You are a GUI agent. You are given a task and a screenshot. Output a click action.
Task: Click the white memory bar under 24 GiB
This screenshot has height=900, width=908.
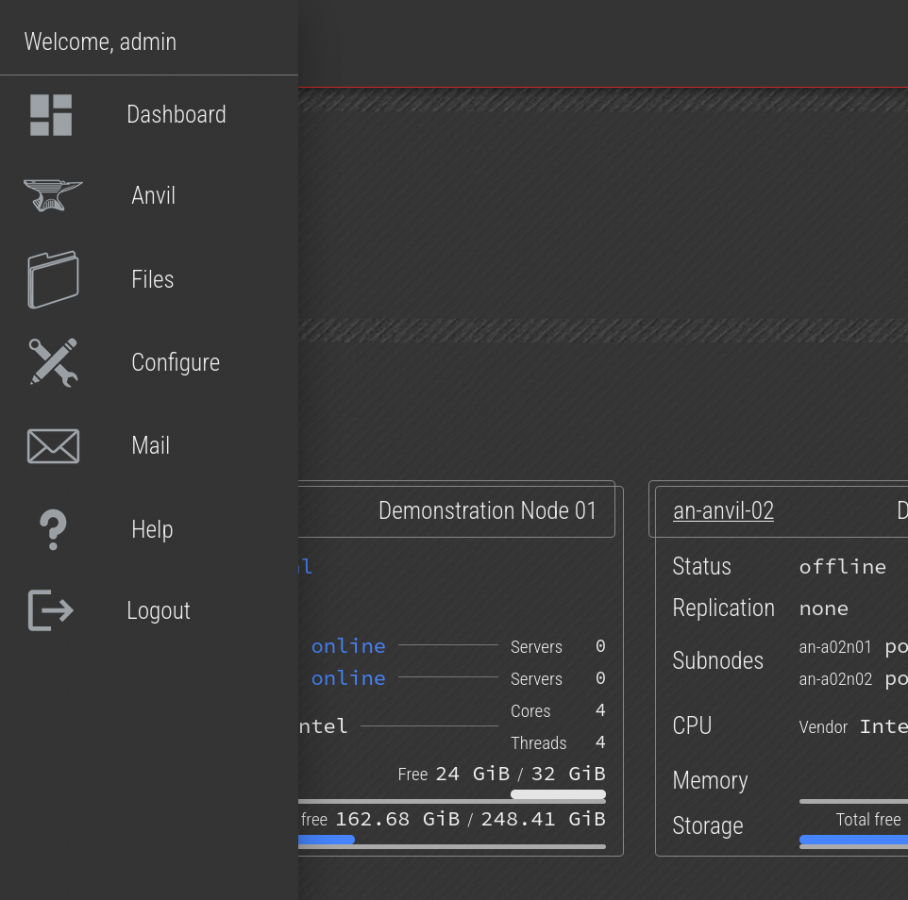tap(557, 795)
